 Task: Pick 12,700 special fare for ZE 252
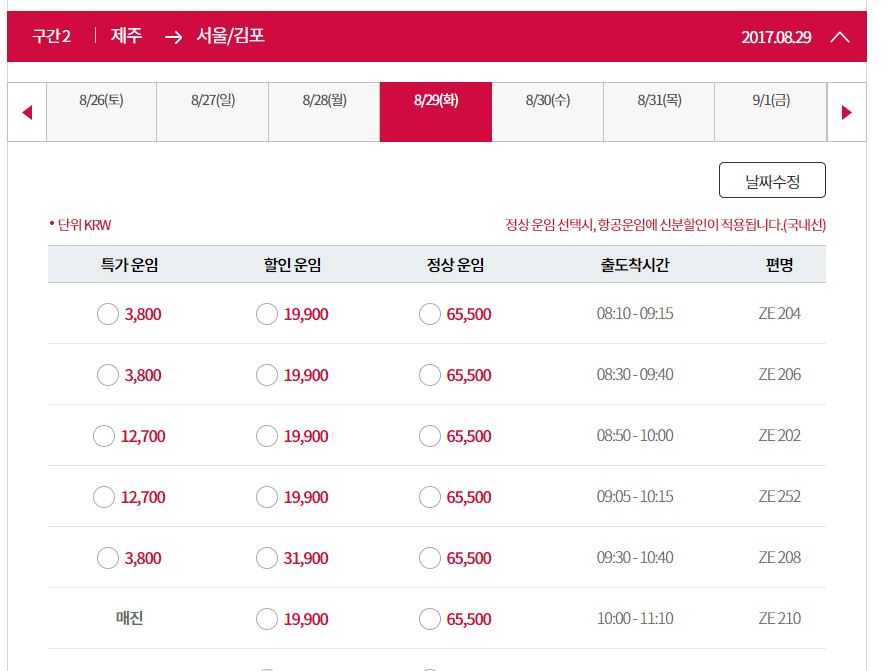coord(104,498)
